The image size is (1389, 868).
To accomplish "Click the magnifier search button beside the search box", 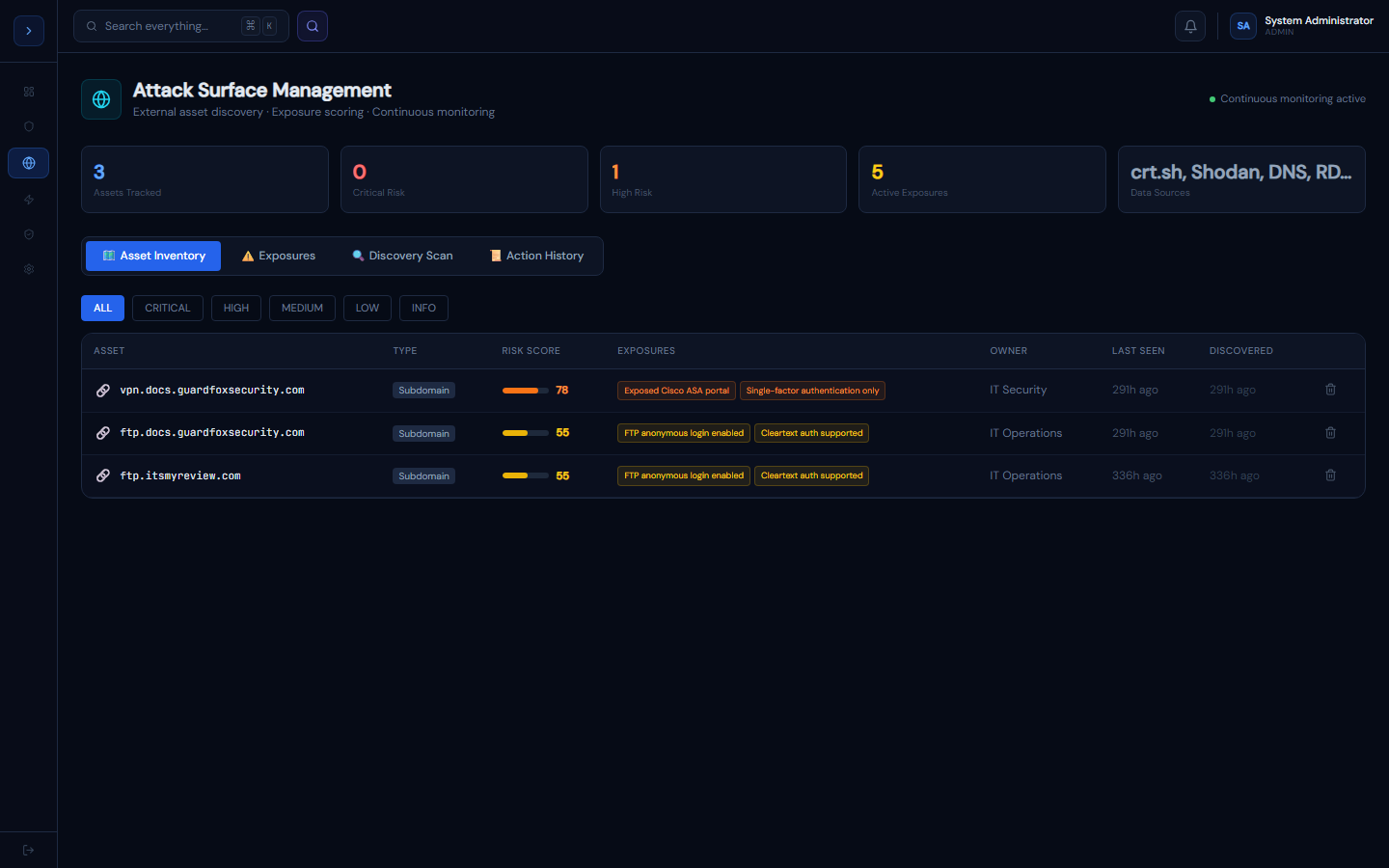I will pos(313,26).
